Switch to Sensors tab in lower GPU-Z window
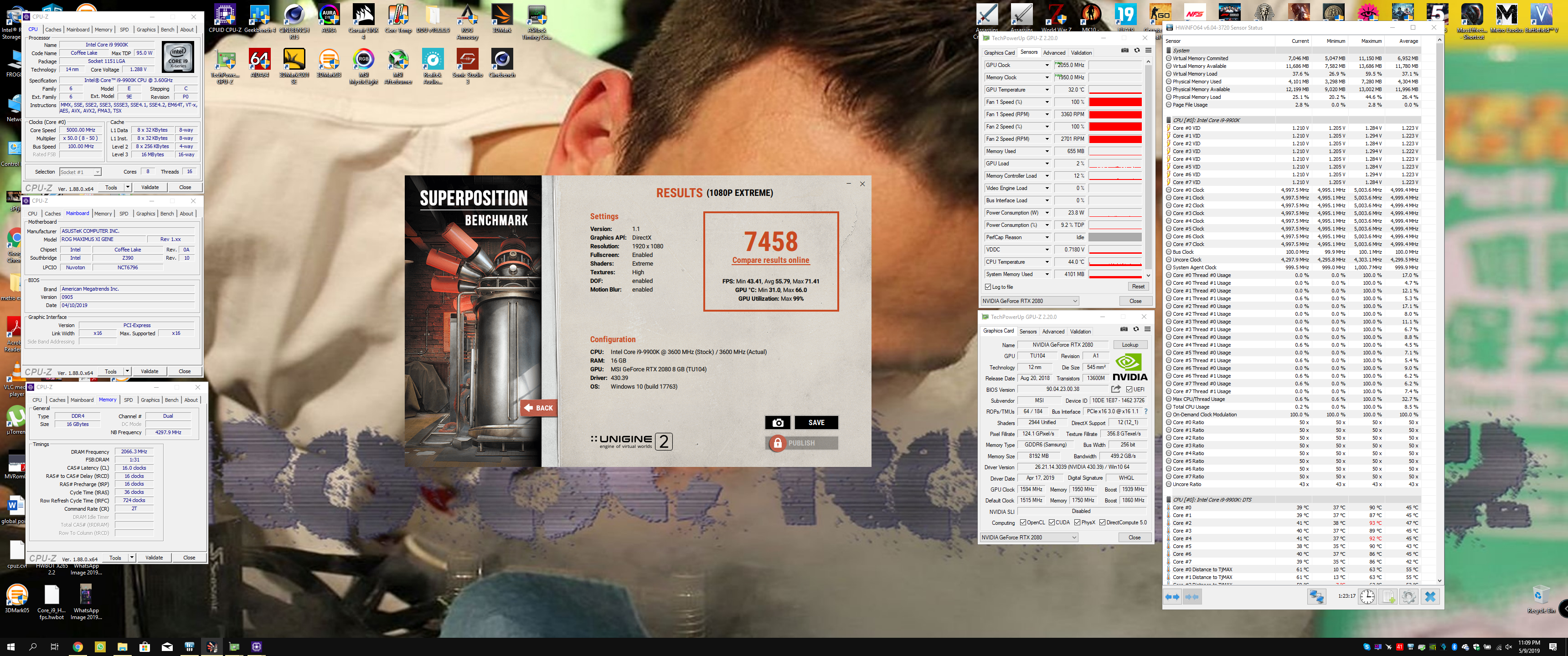 [1028, 332]
